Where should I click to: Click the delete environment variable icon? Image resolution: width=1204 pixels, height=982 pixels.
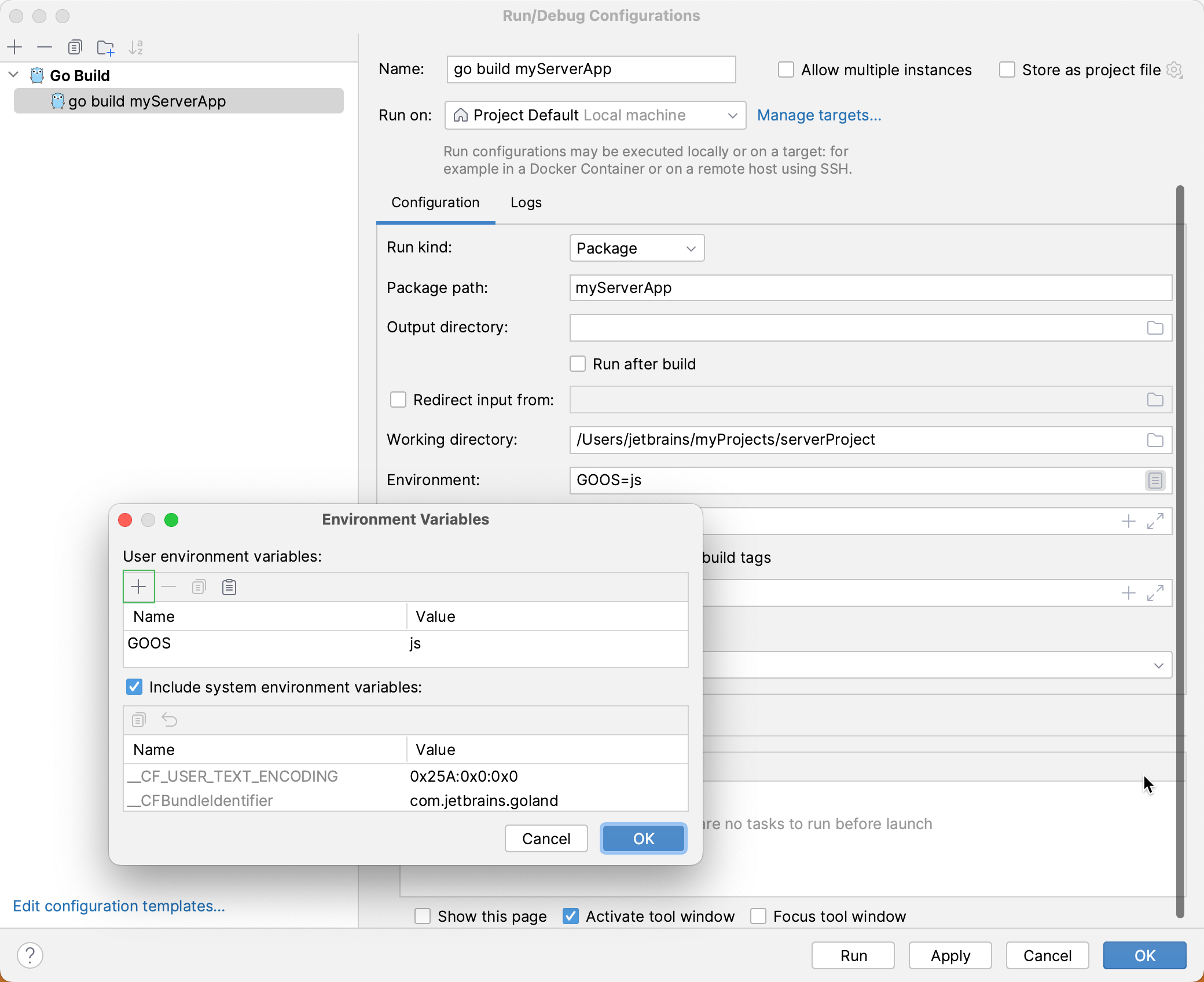(x=168, y=587)
